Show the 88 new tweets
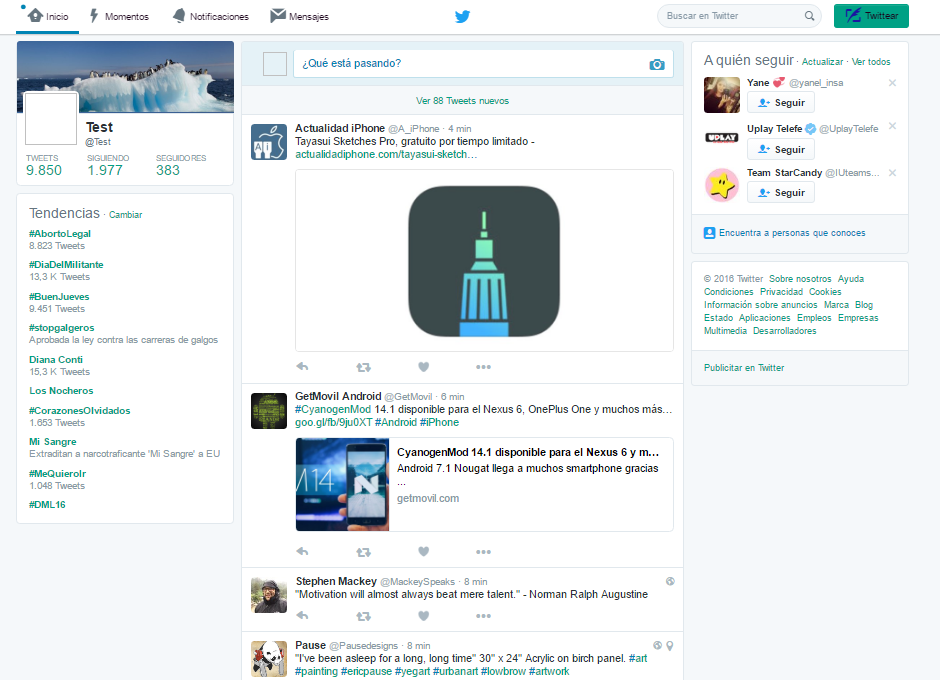The image size is (940, 680). pos(462,101)
